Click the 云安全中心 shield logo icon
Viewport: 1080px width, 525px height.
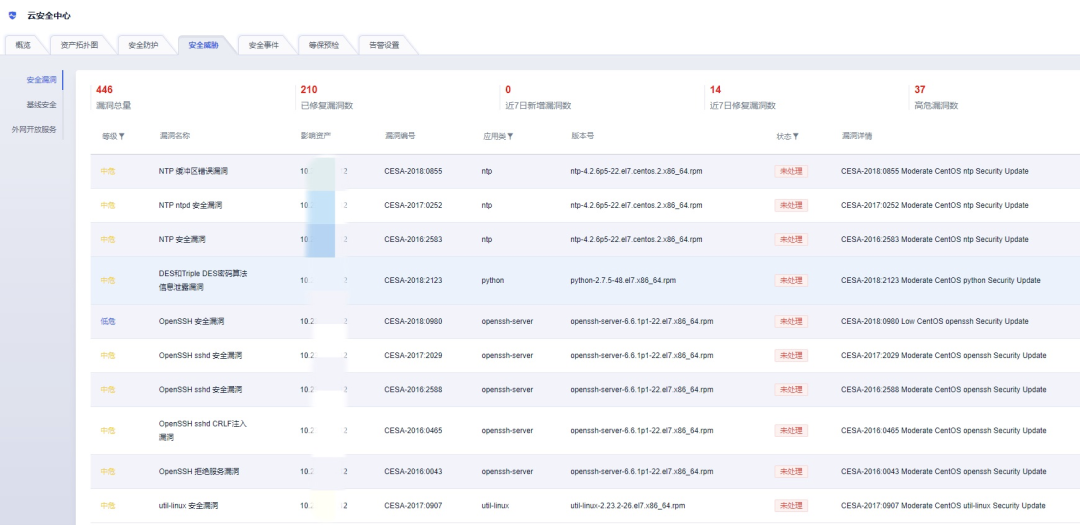[x=13, y=16]
